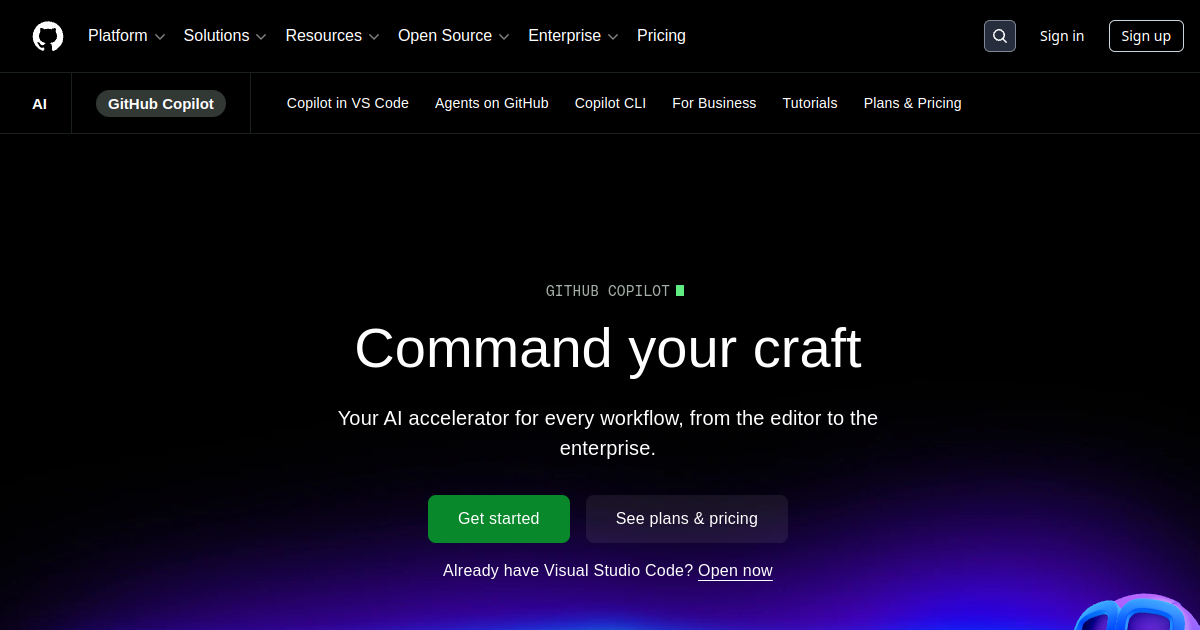
Task: Open search with the magnifier icon
Action: [1000, 36]
